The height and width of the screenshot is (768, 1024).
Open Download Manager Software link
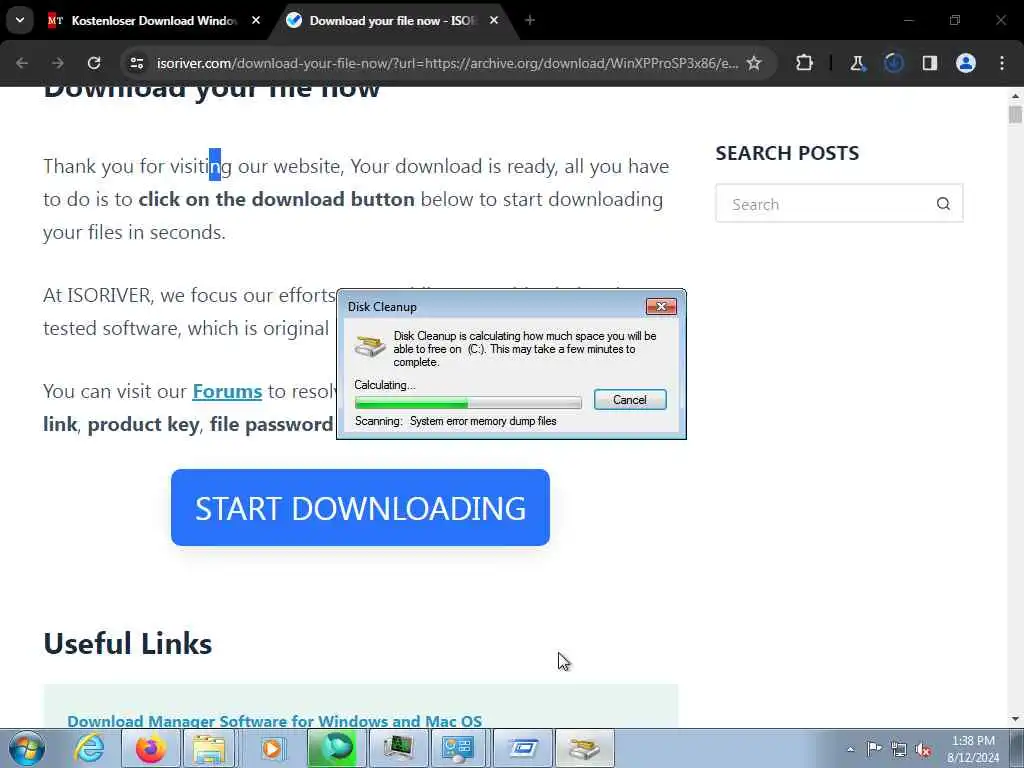(x=274, y=721)
